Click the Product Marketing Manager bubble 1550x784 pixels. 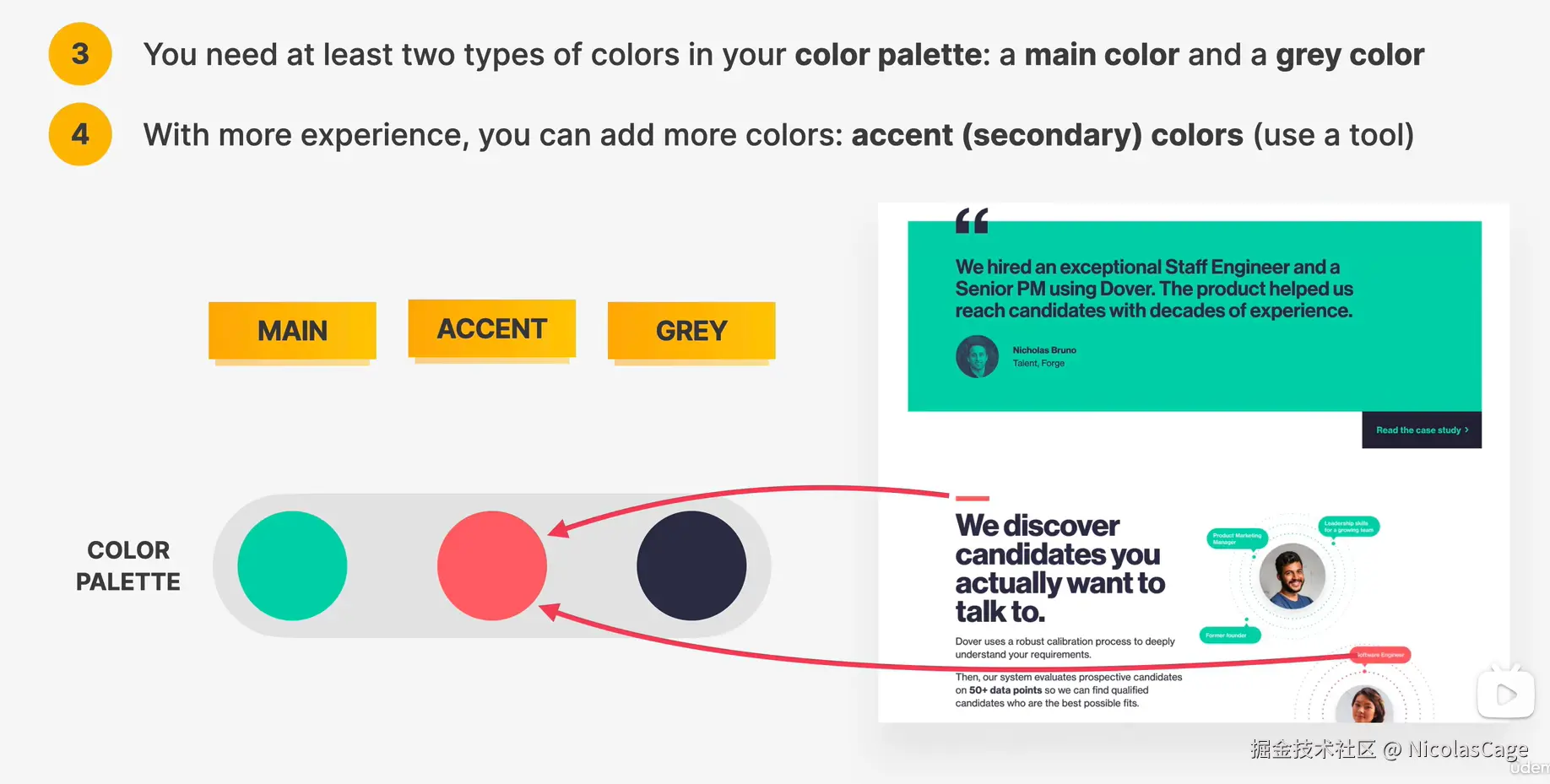(1237, 538)
